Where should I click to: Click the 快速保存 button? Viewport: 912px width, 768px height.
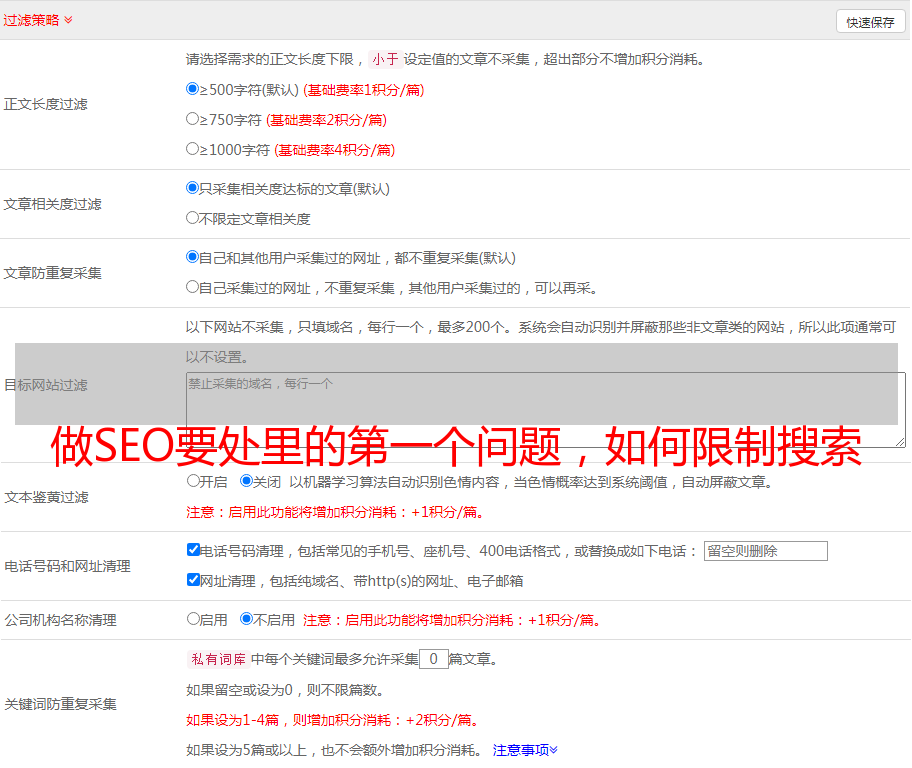pyautogui.click(x=871, y=22)
